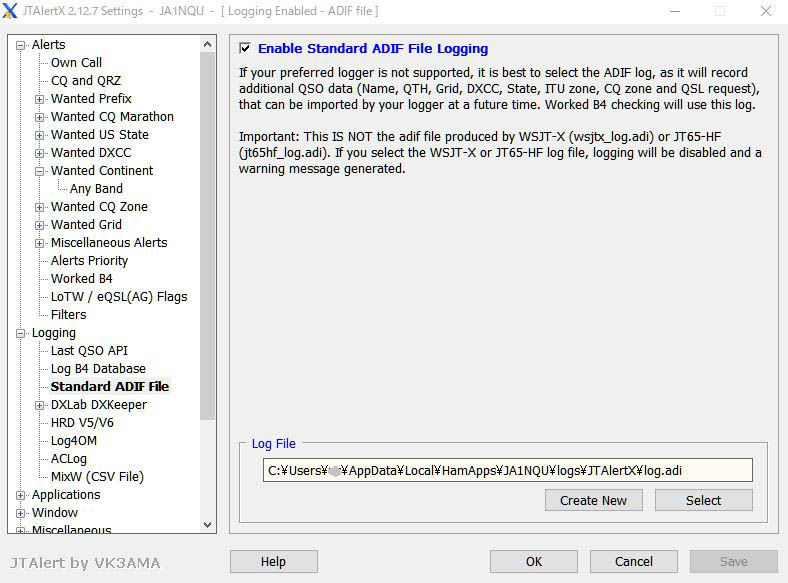
Task: Expand the Applications tree node
Action: (x=21, y=495)
